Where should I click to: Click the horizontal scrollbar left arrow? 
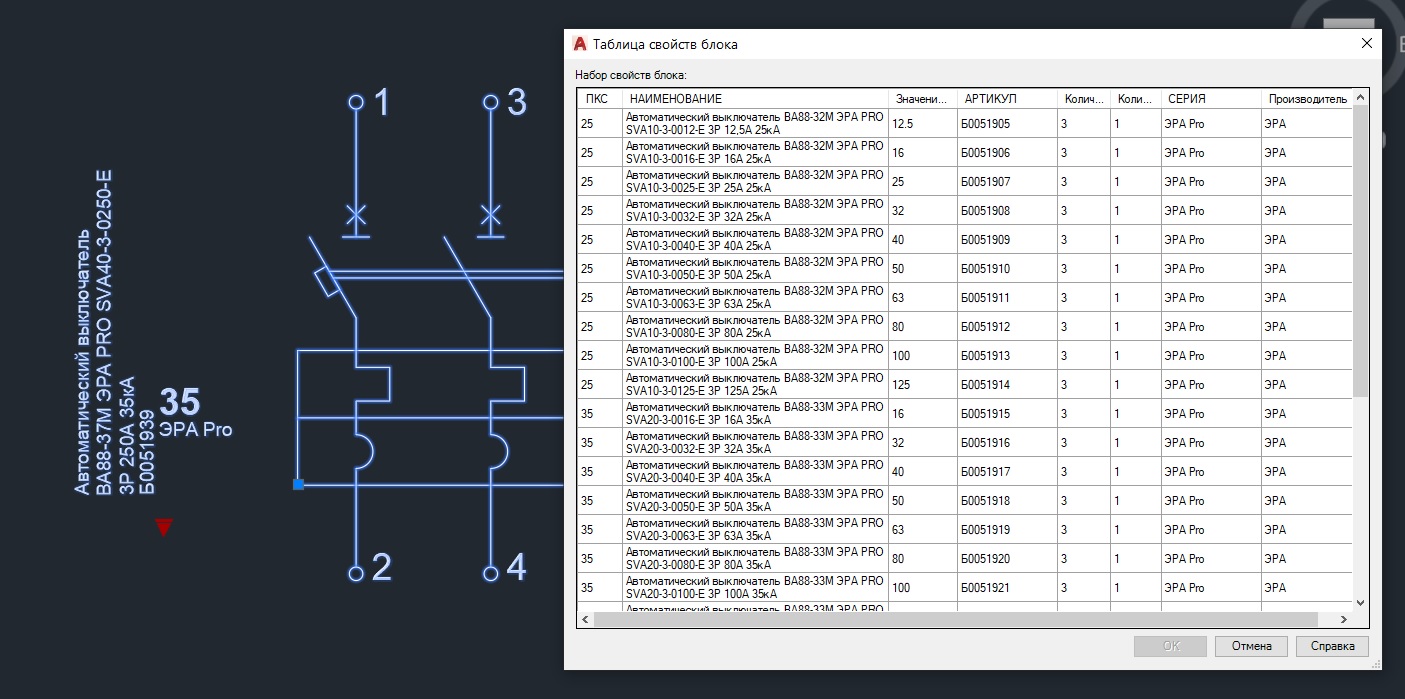click(585, 619)
